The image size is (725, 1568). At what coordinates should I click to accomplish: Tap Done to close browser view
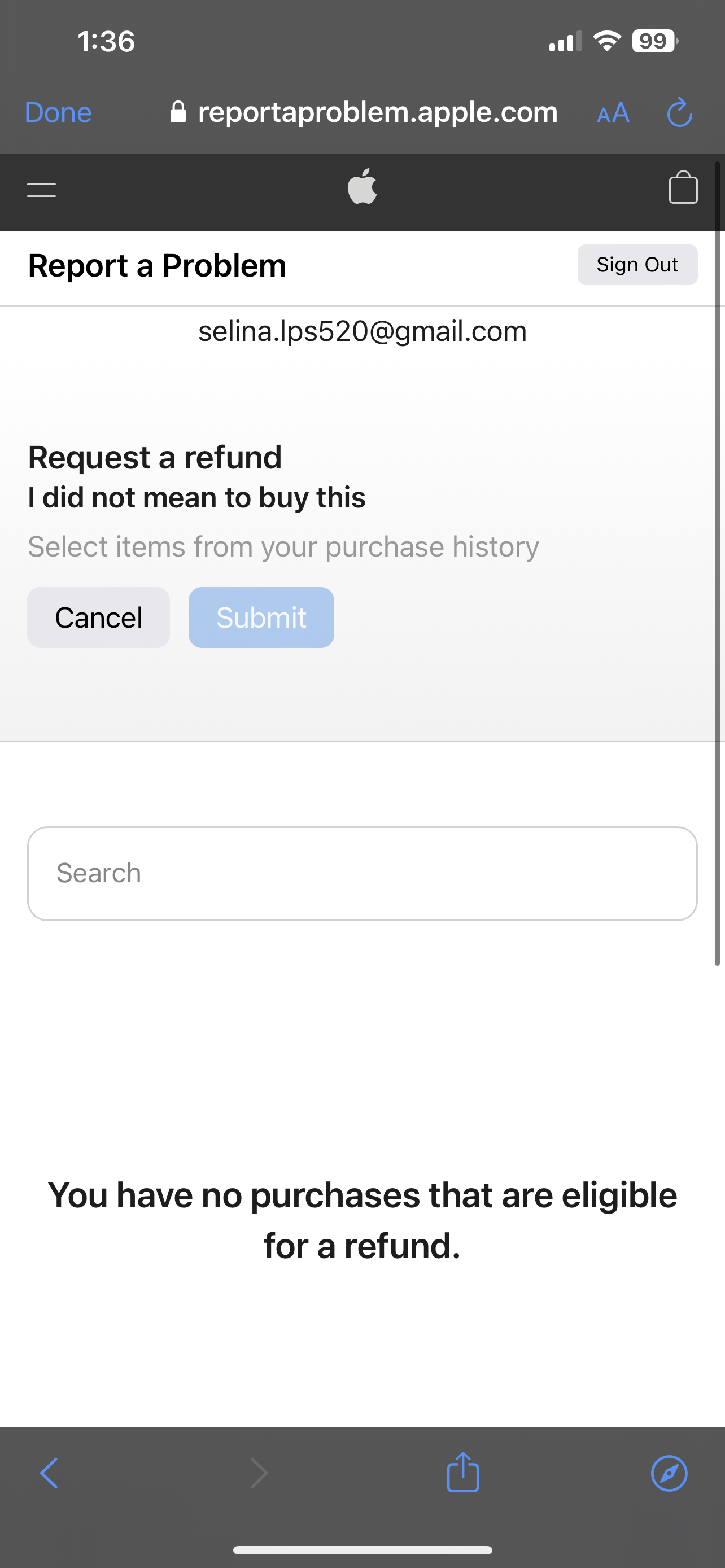click(58, 113)
